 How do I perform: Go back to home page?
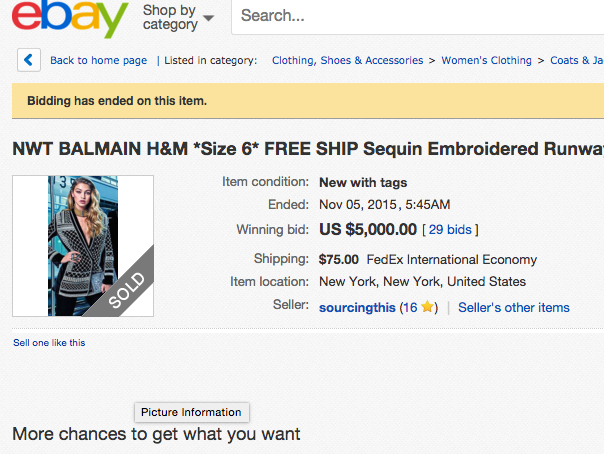(x=98, y=60)
